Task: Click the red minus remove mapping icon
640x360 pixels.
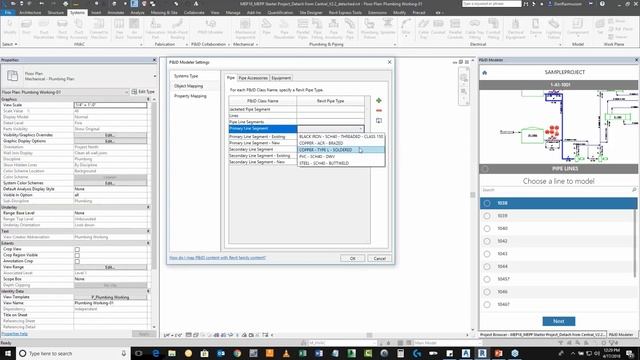Action: point(379,111)
